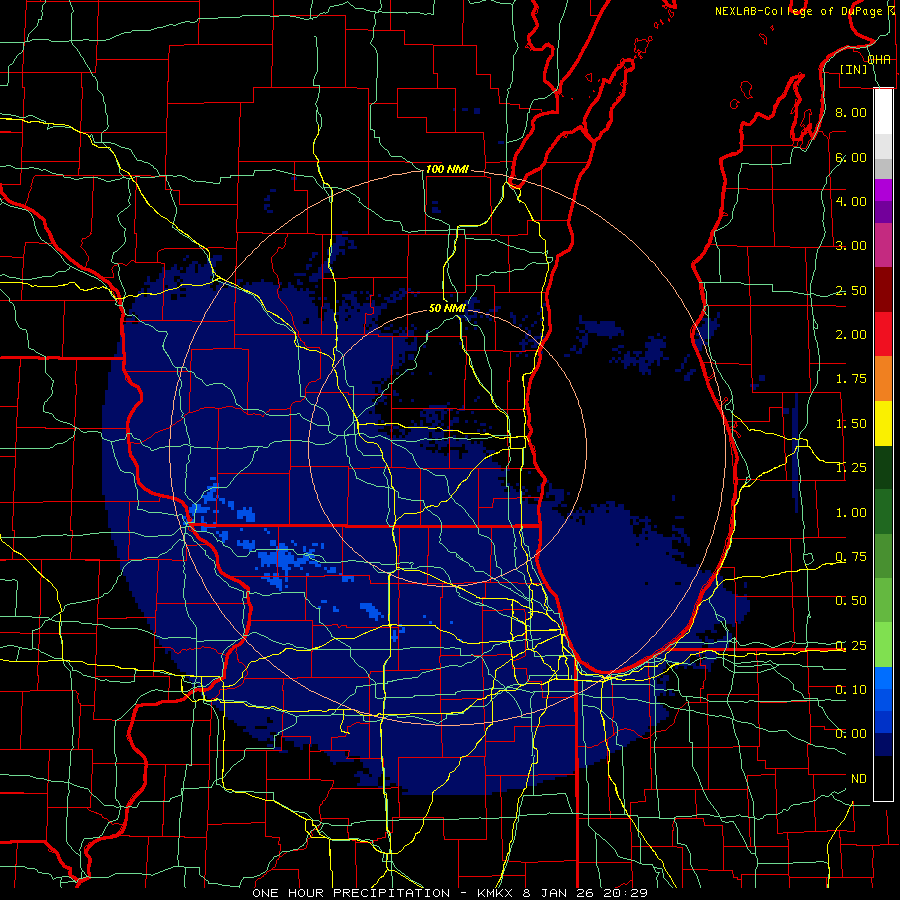Click the 100 NMI range ring label
The height and width of the screenshot is (900, 900).
tap(447, 169)
